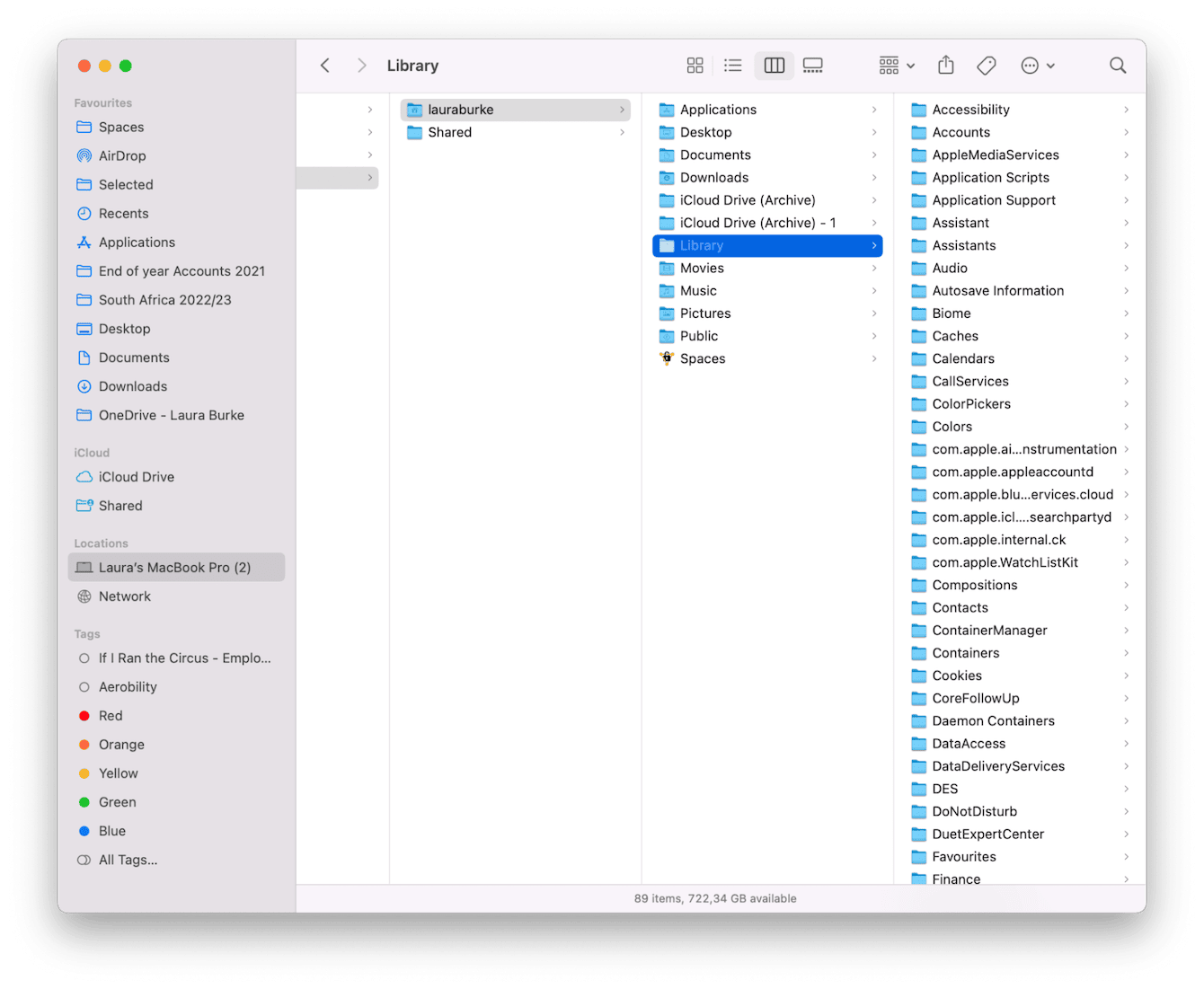Screen dimensions: 1204x989
Task: Open the Share options from the toolbar
Action: 945,65
